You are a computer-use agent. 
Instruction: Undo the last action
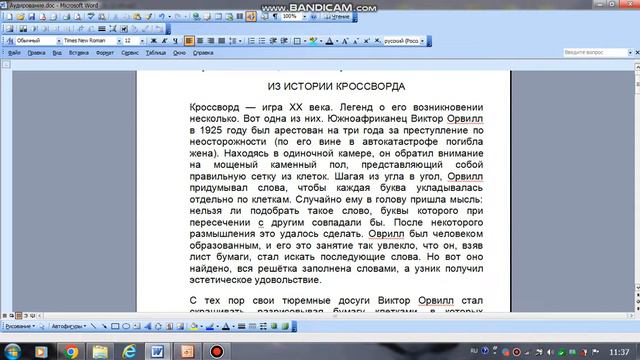162,17
